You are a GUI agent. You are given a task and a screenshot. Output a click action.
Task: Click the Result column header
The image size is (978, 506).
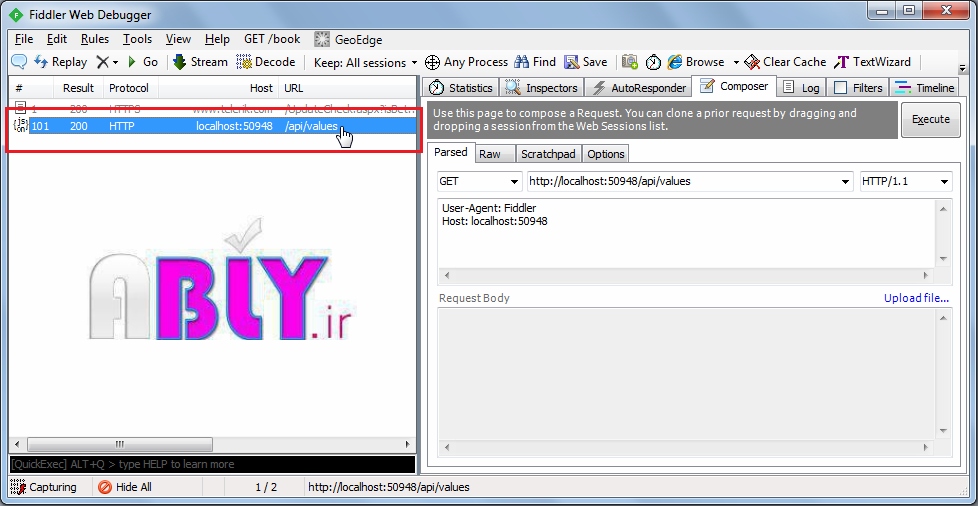coord(78,88)
